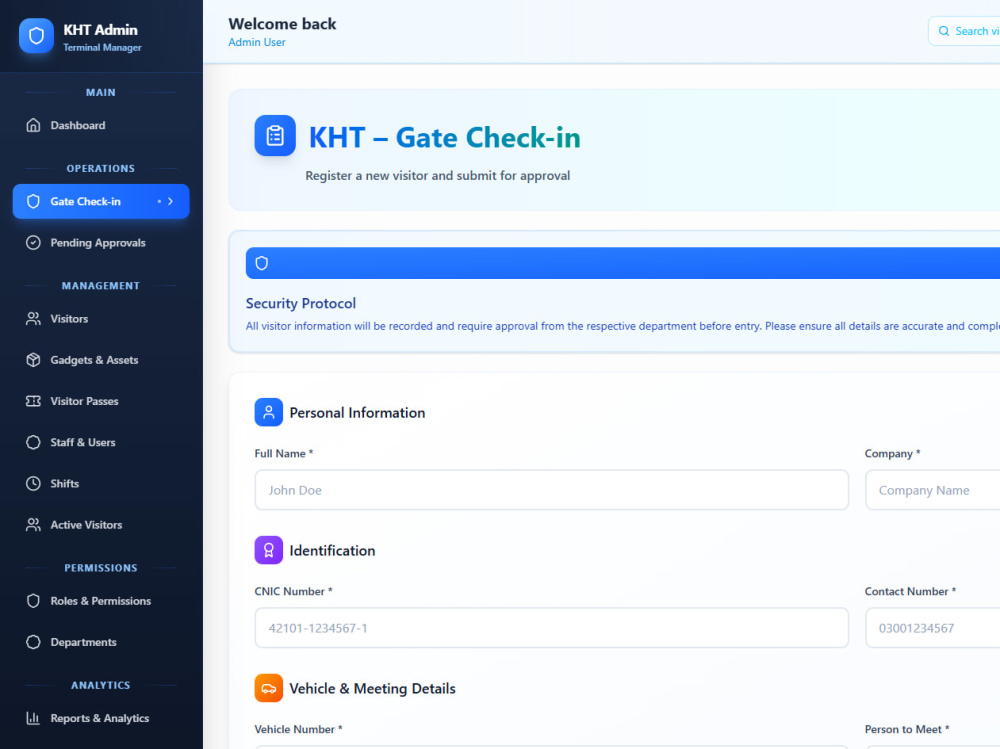1000x749 pixels.
Task: View Active Visitors list
Action: click(101, 525)
